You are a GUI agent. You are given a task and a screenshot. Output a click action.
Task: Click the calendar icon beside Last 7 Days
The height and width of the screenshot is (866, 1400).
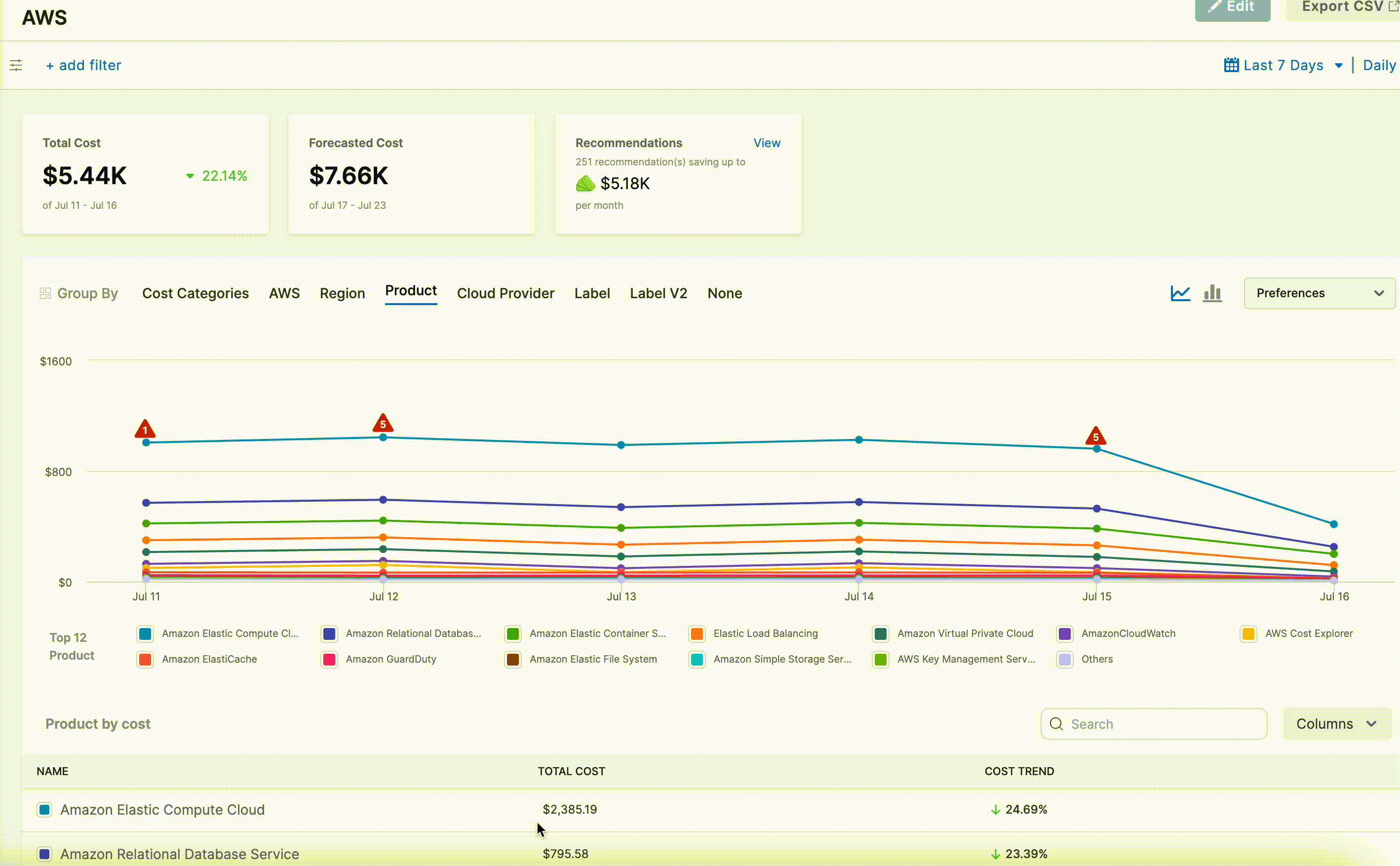[x=1231, y=65]
